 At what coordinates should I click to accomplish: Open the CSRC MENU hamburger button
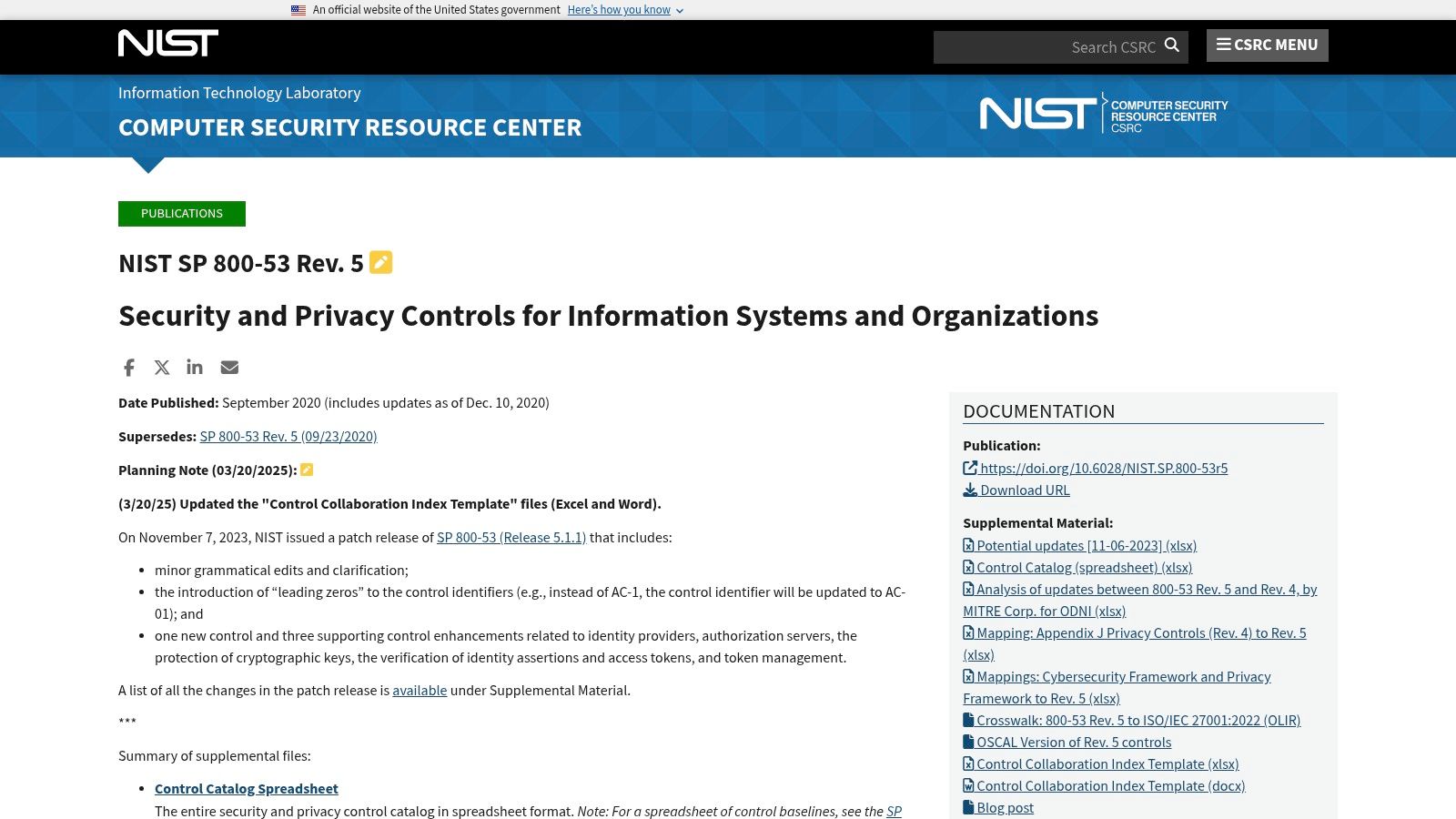[x=1268, y=45]
